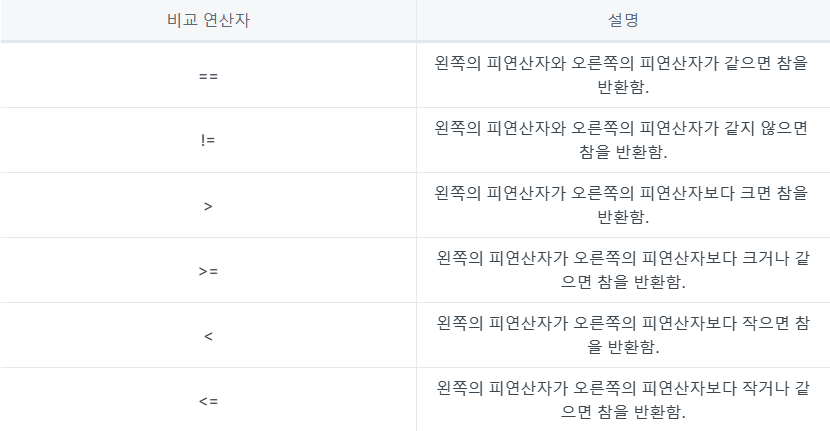Click the description containing '크면 참을'

(622, 205)
